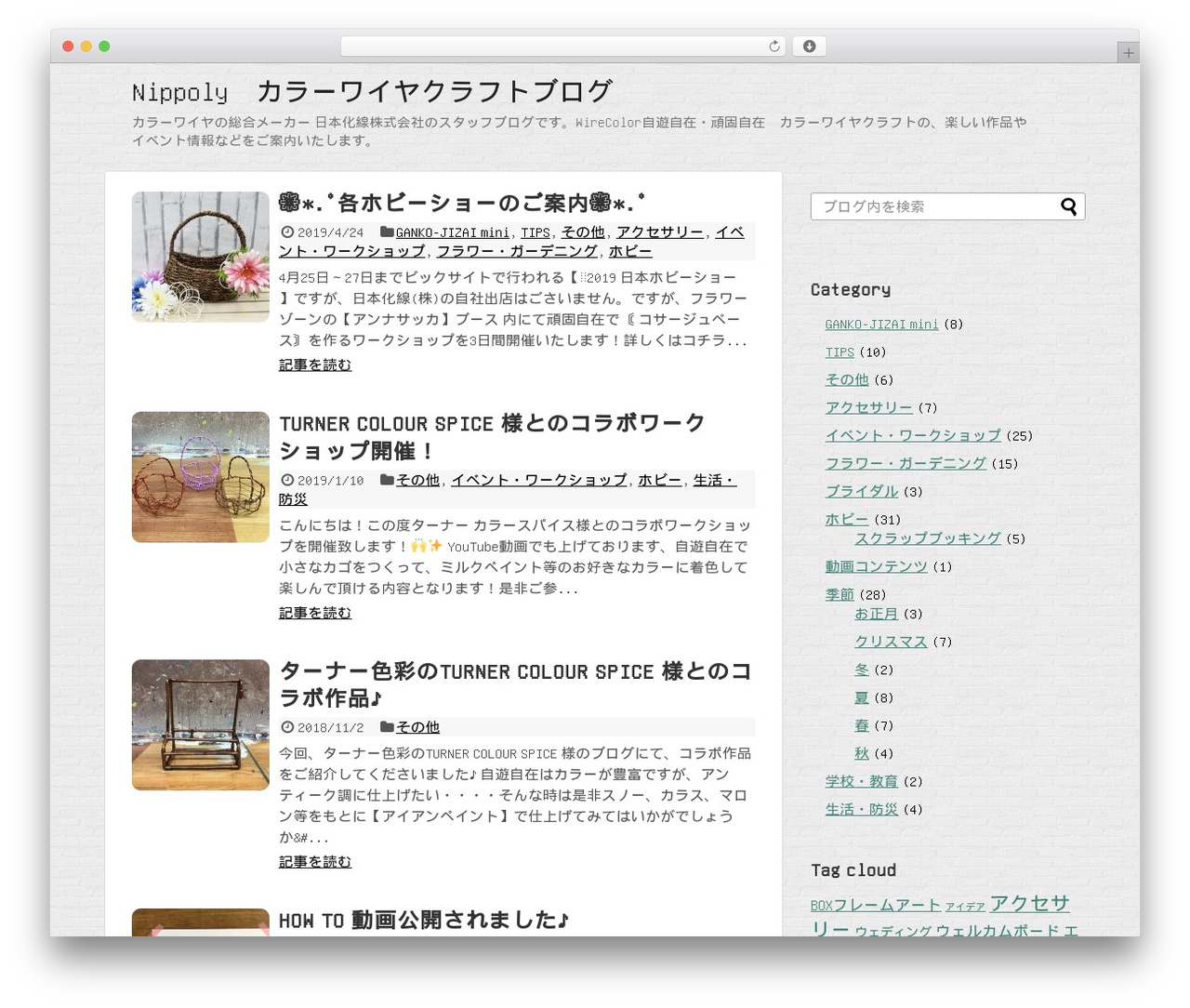Click アイデア tag in tag cloud
Screen dimensions: 1190x1008
coord(965,907)
